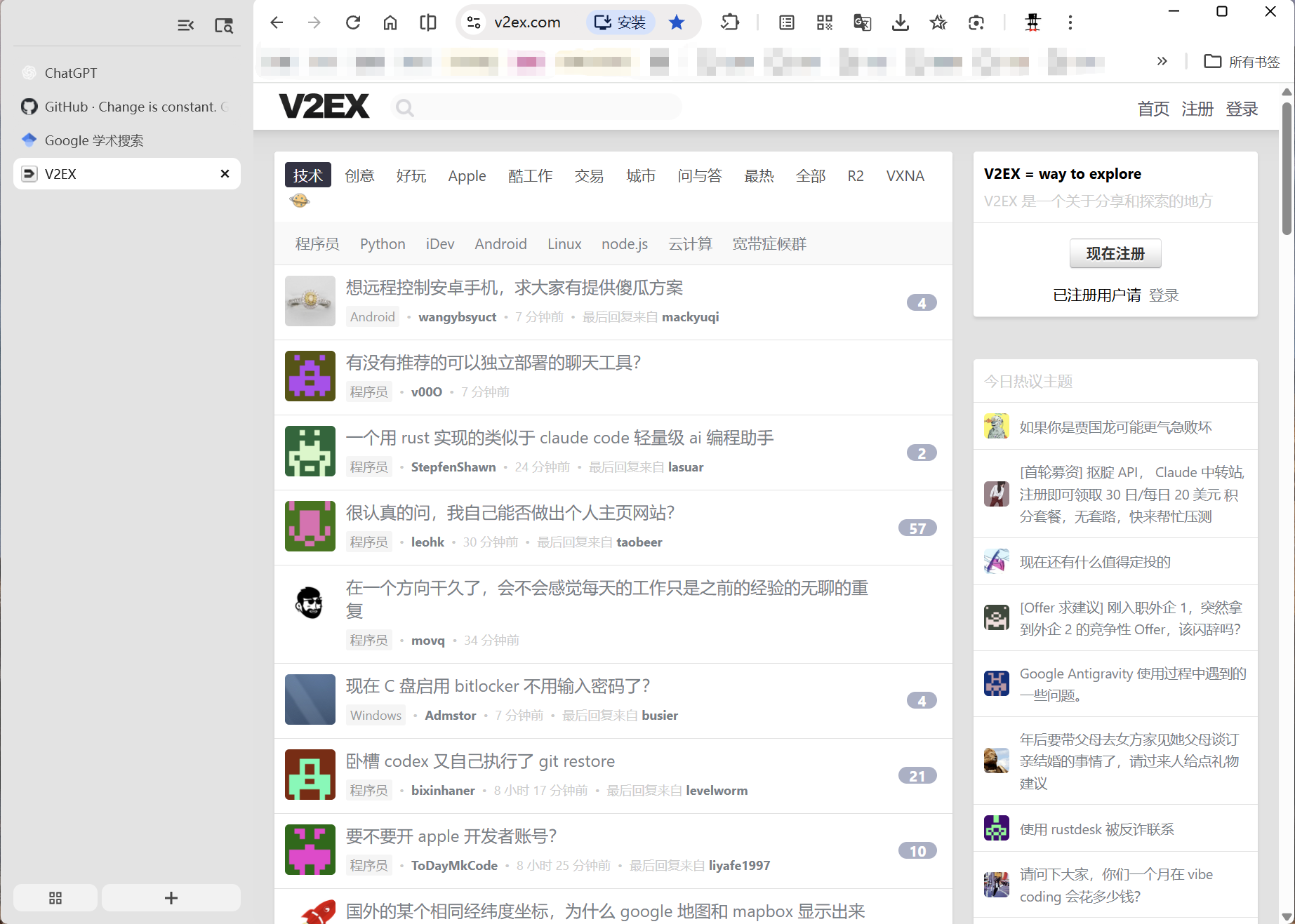Toggle the blue bookmark star in address bar

(x=677, y=22)
